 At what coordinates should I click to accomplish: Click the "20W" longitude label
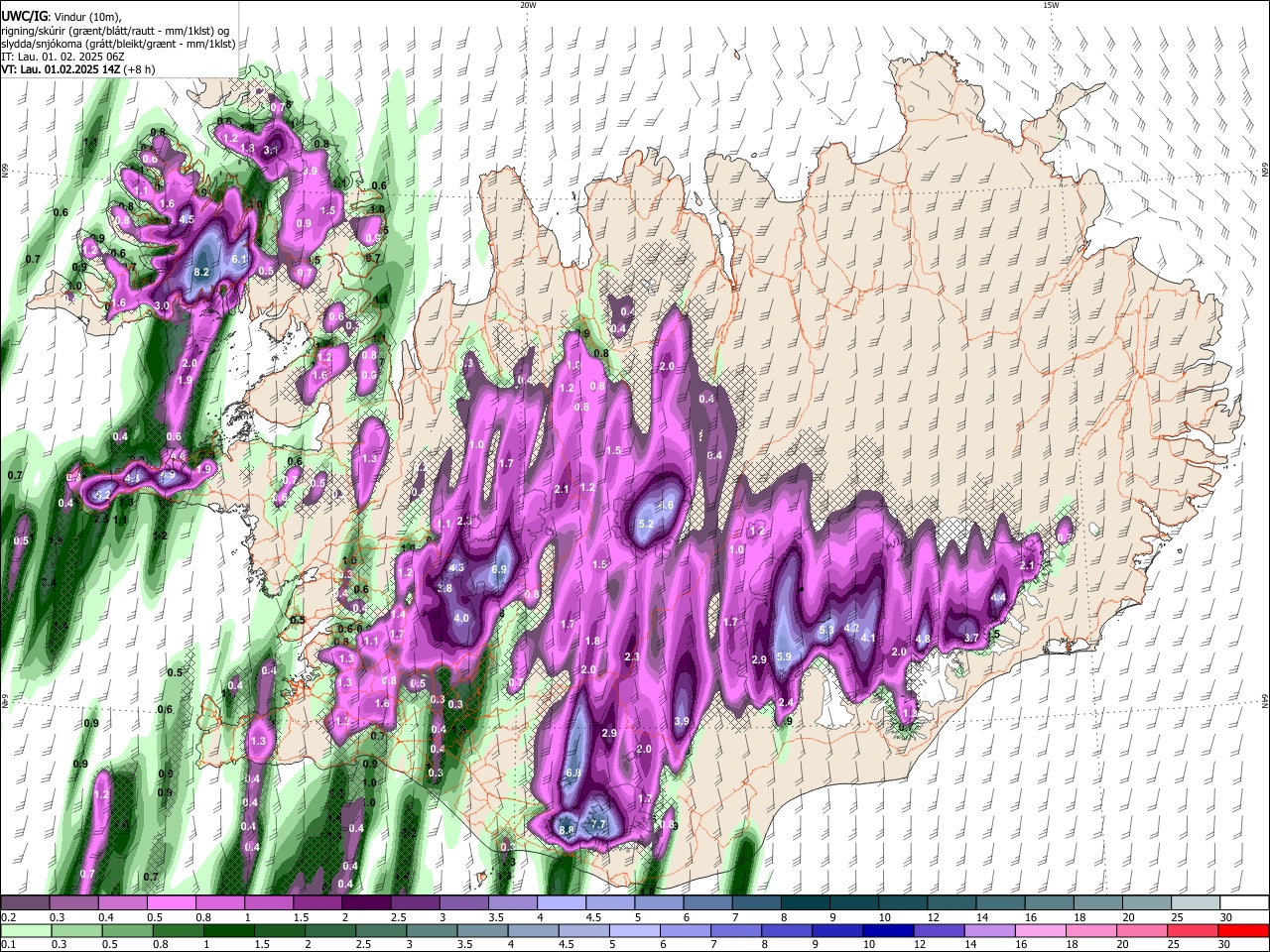pyautogui.click(x=528, y=5)
